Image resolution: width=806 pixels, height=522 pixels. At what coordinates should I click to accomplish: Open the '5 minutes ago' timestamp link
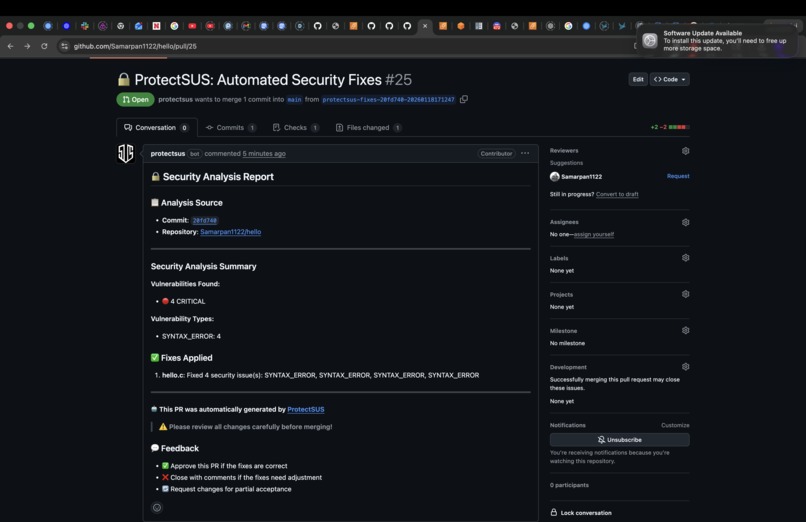[264, 154]
